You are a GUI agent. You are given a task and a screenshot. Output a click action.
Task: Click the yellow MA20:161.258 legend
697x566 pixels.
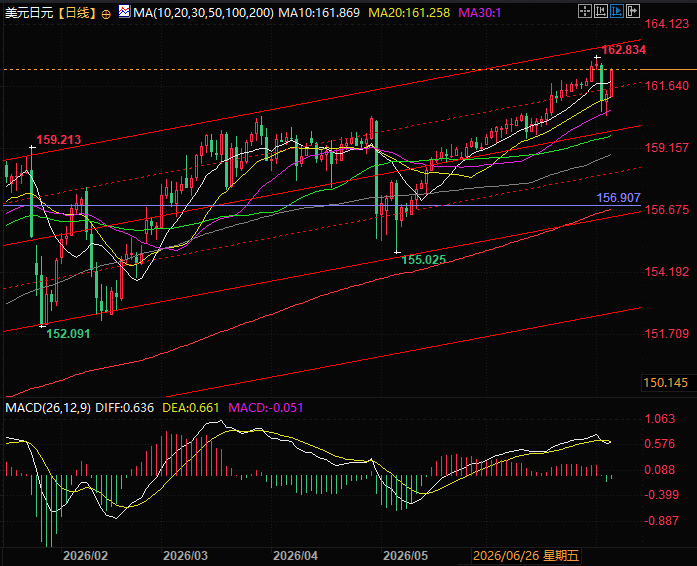(x=409, y=13)
